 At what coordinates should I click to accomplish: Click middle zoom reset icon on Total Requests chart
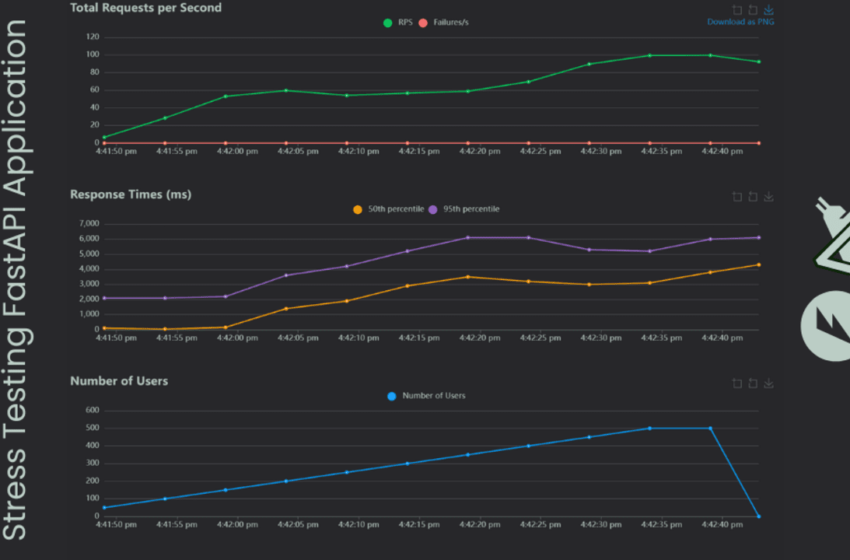tap(753, 10)
